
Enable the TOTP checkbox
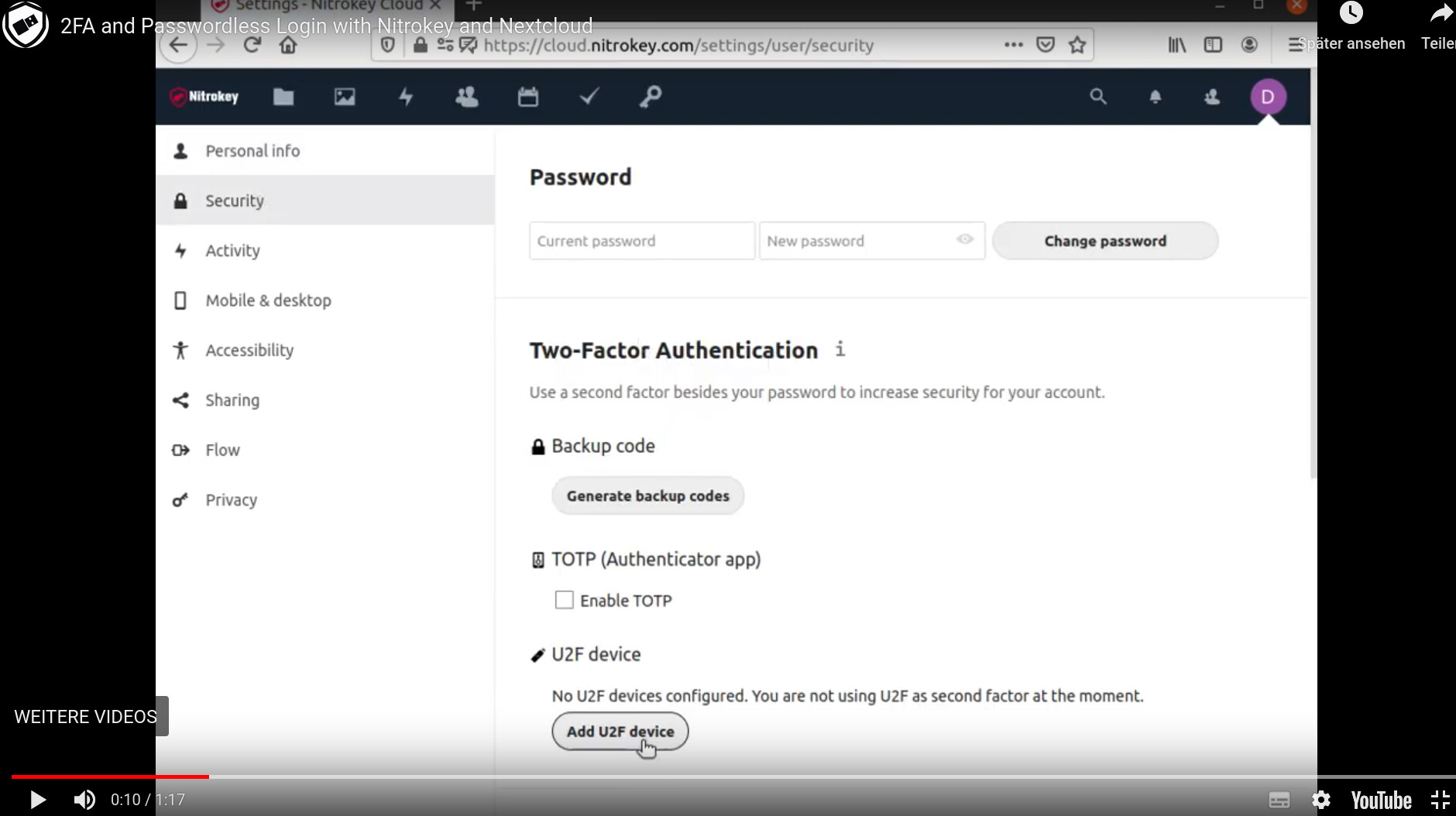[564, 600]
